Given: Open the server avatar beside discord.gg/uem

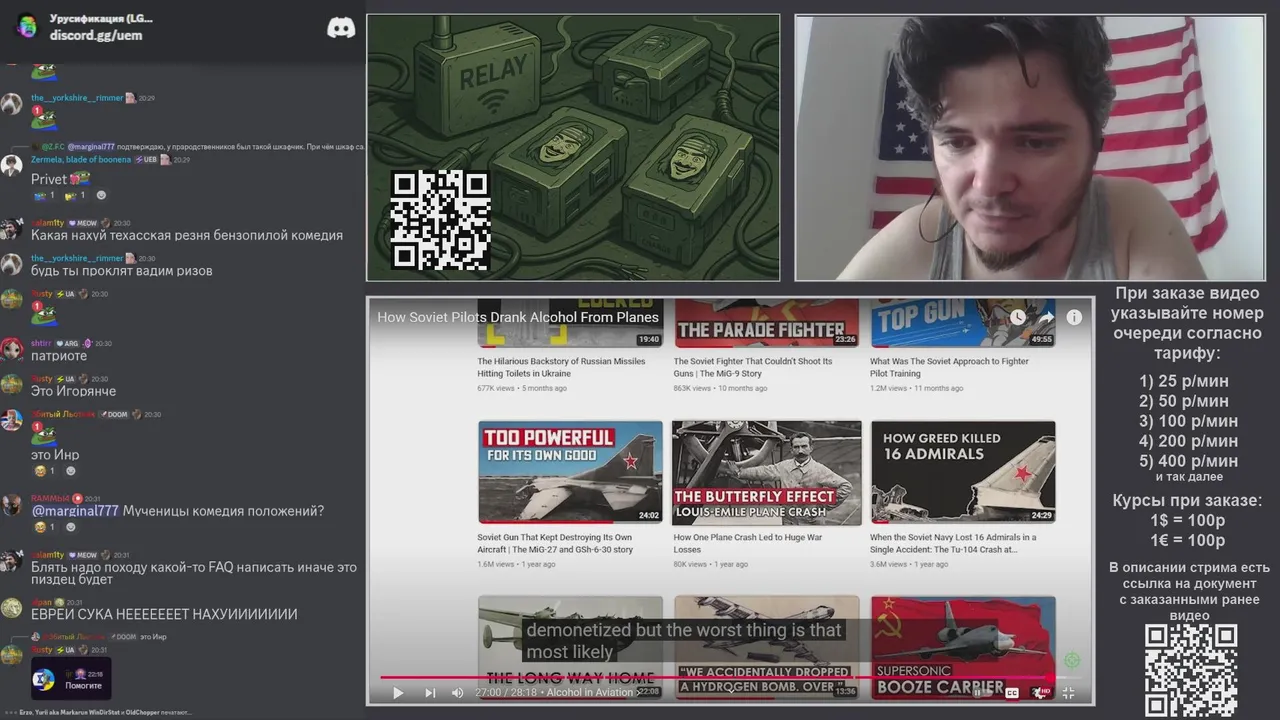Looking at the screenshot, I should click(27, 27).
